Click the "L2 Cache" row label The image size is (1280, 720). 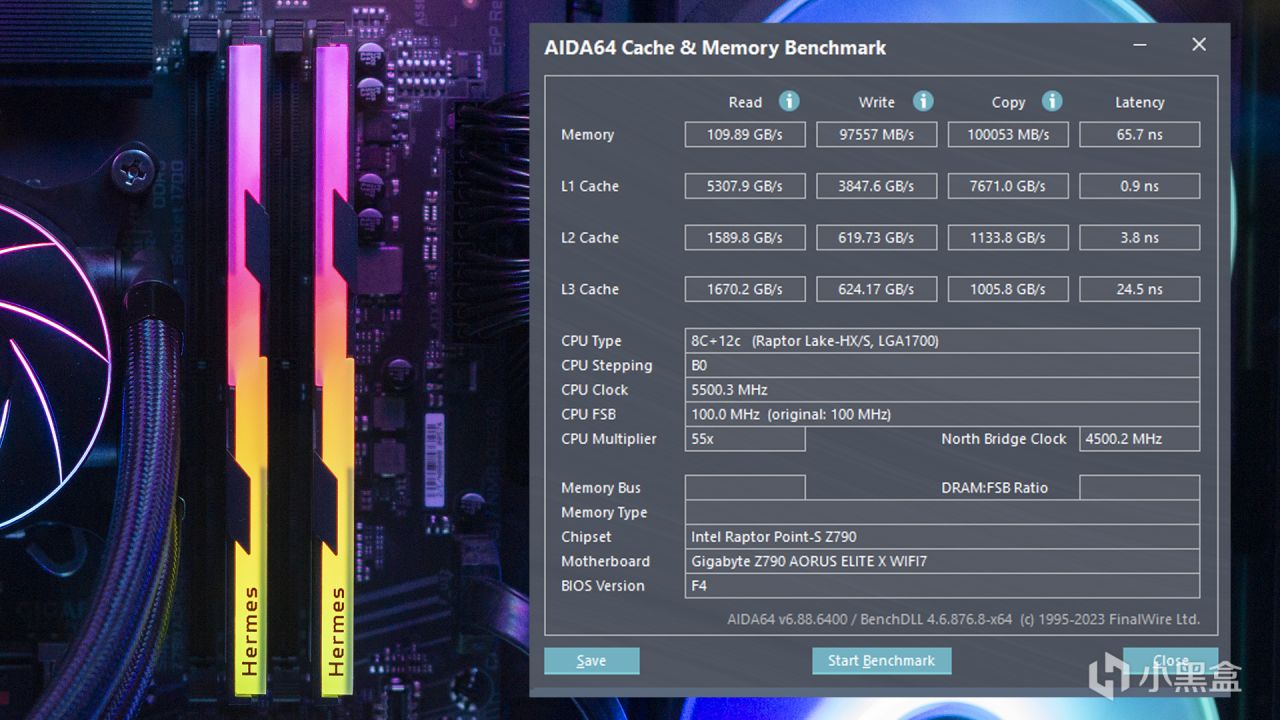590,237
